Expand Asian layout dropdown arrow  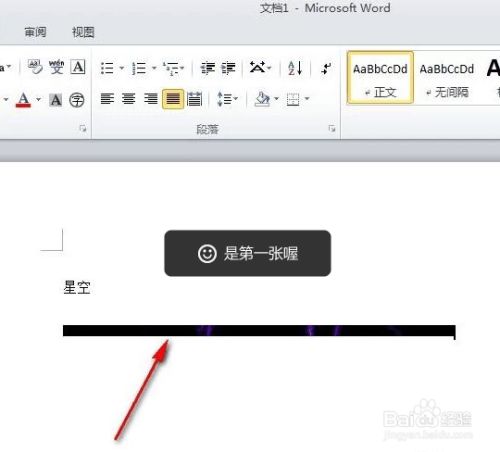[269, 68]
